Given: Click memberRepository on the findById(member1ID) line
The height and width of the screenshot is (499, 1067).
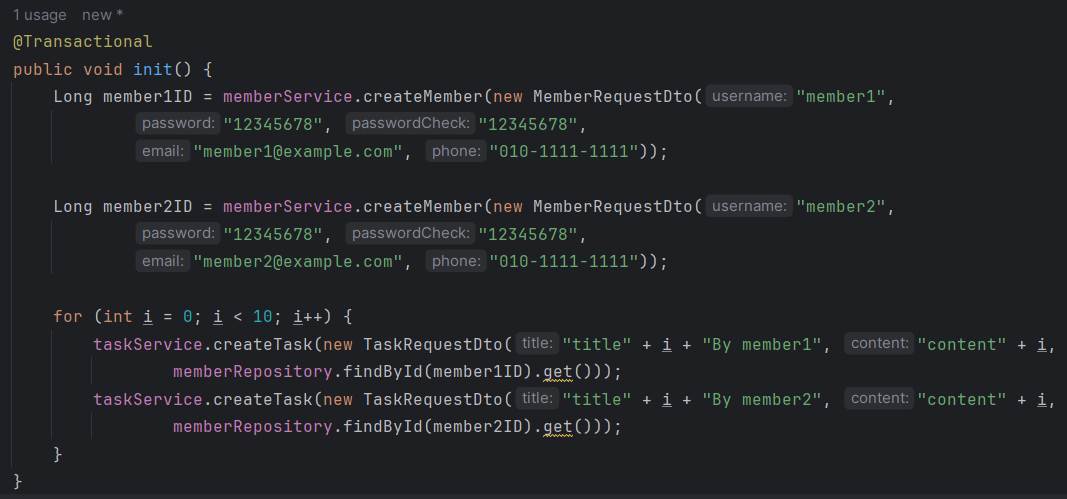Looking at the screenshot, I should pos(252,372).
